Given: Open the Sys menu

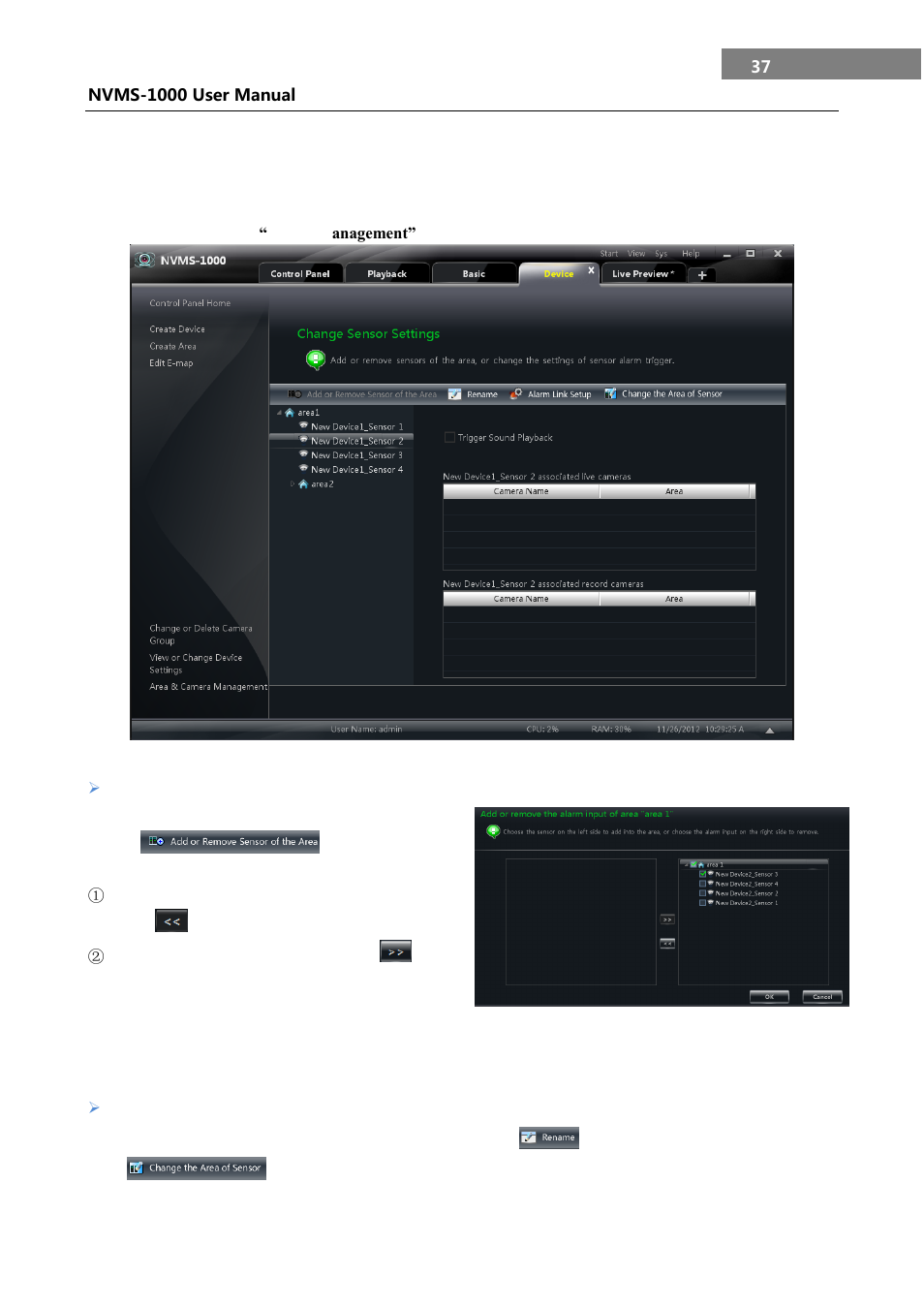Looking at the screenshot, I should 662,254.
